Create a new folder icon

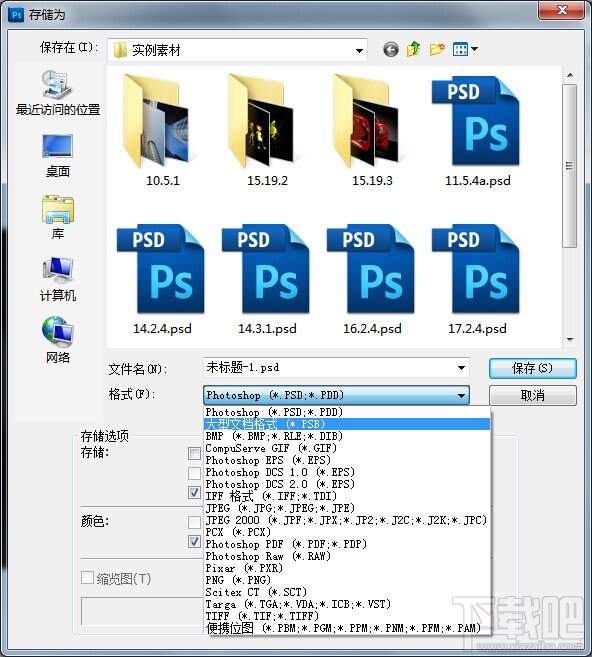pos(437,49)
